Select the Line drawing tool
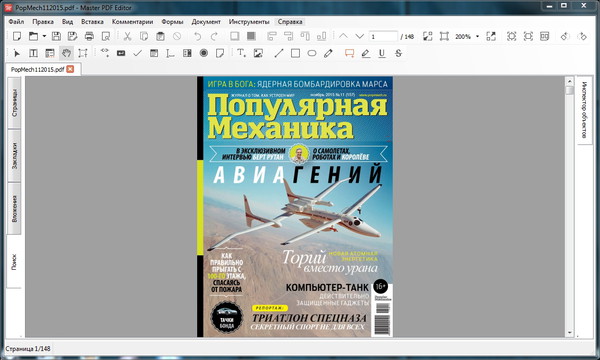Image resolution: width=600 pixels, height=360 pixels. coord(279,53)
